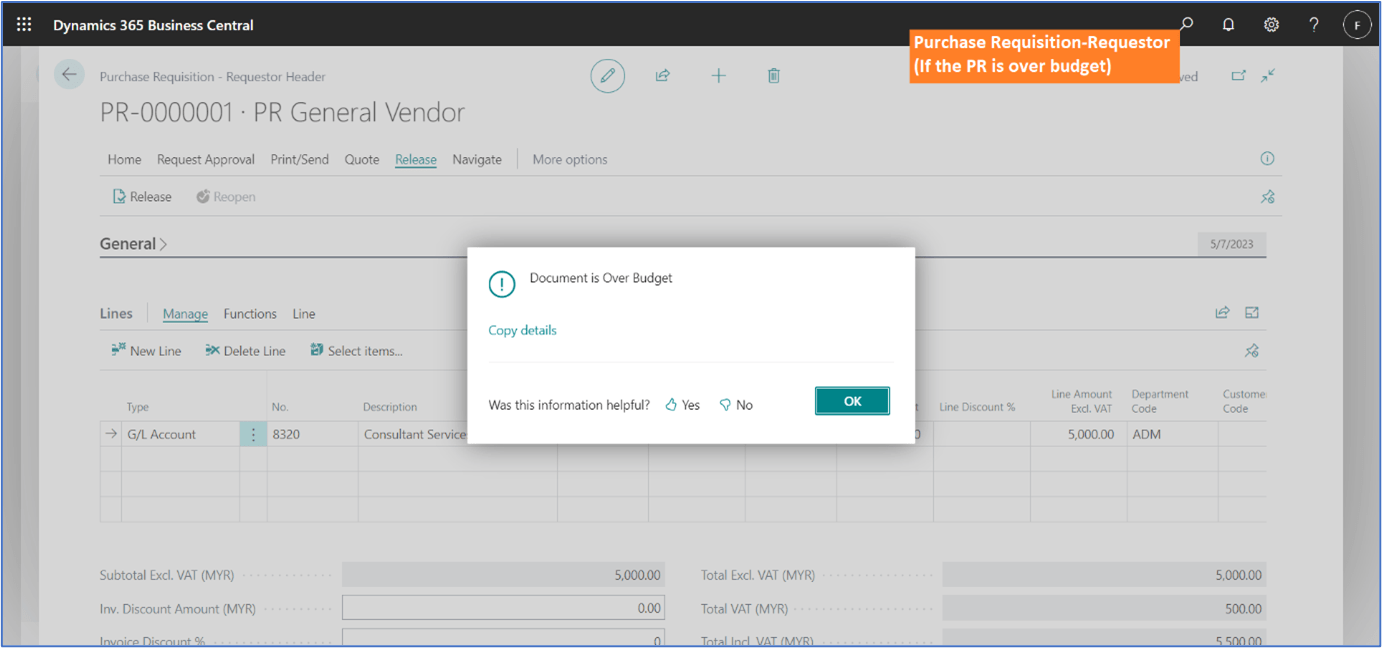
Task: Click the Copy details link
Action: point(522,330)
